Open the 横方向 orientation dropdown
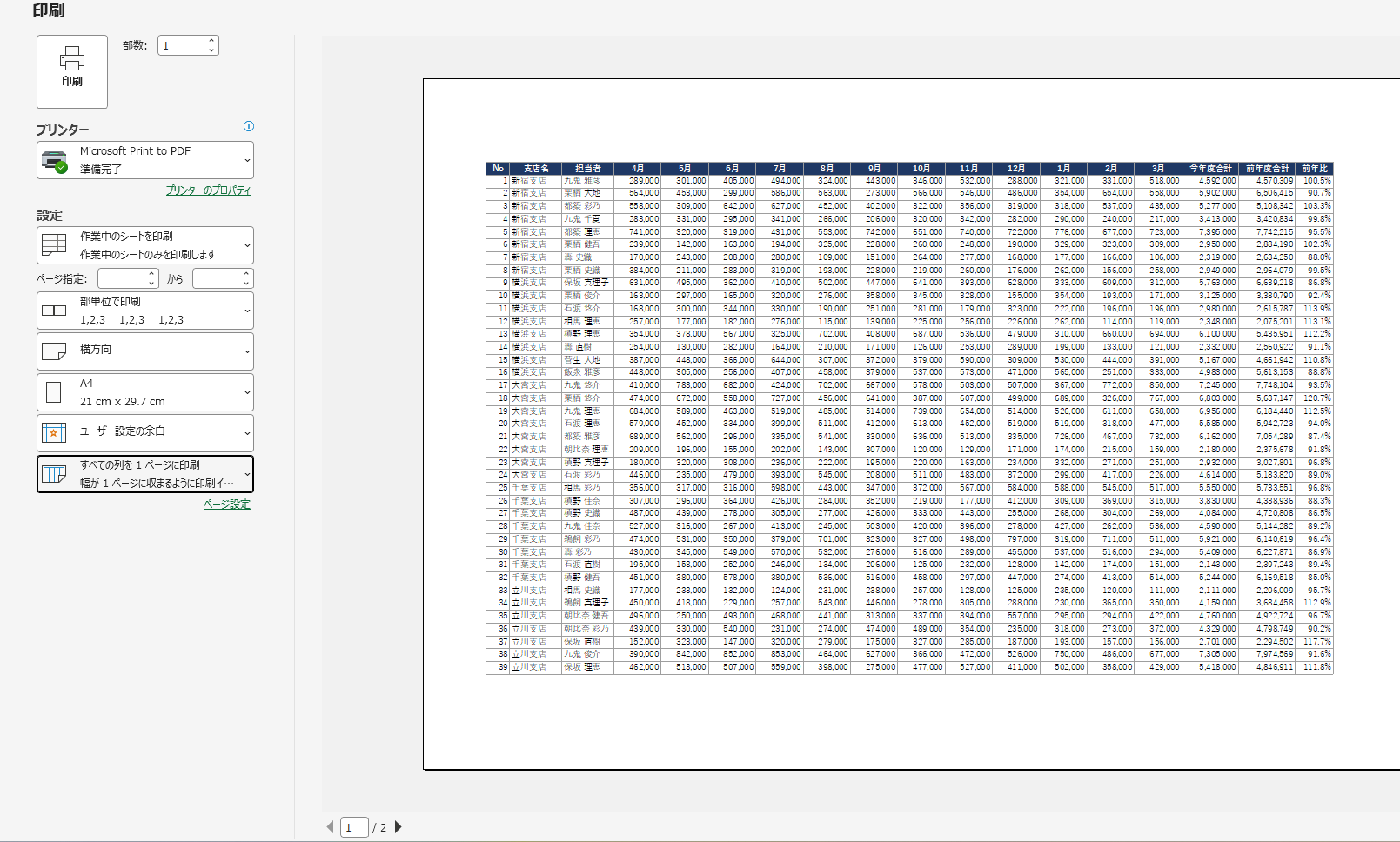 [145, 351]
